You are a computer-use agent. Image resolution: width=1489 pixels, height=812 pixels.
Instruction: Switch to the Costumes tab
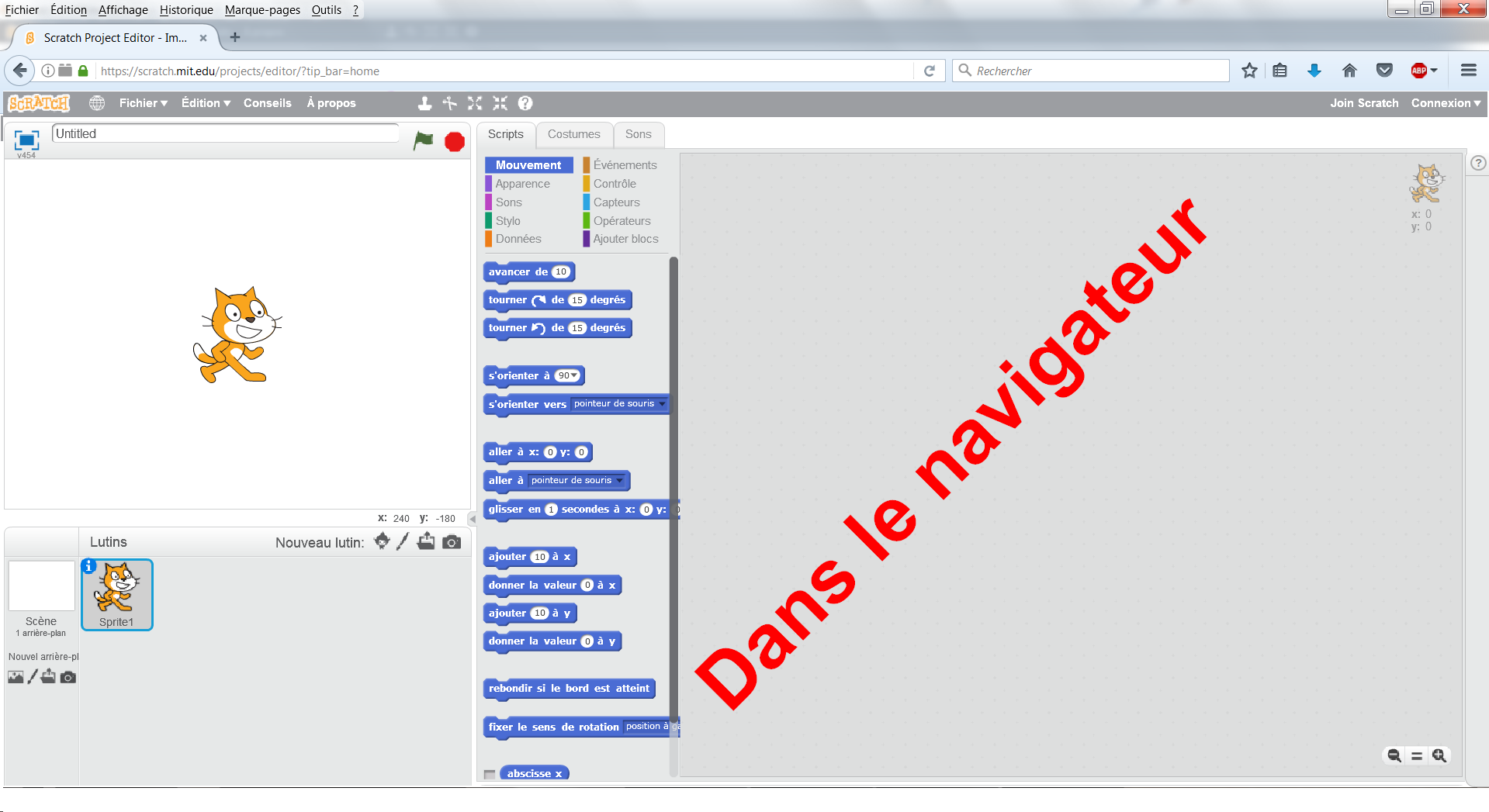pos(573,134)
